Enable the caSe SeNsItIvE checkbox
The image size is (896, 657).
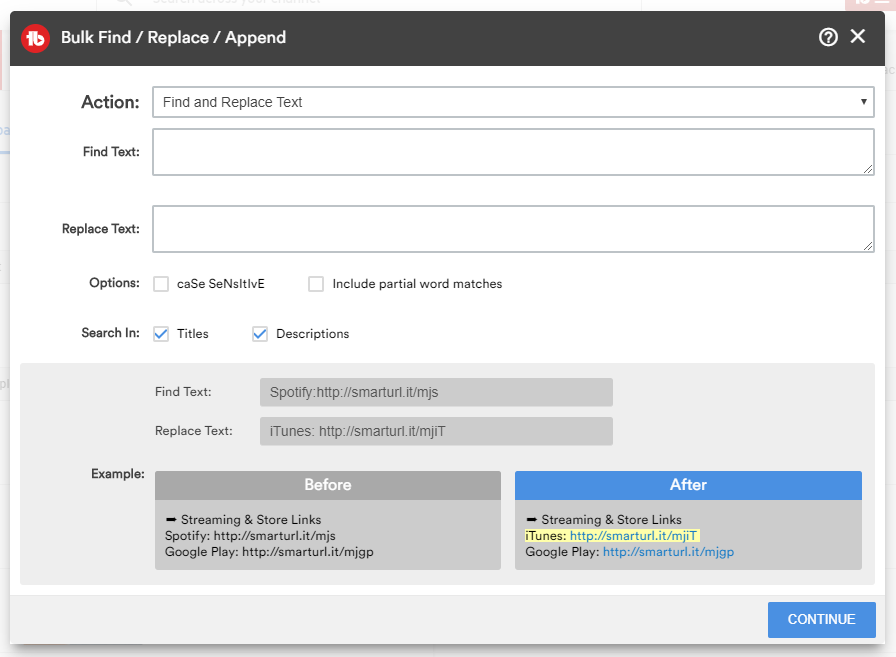[x=161, y=284]
